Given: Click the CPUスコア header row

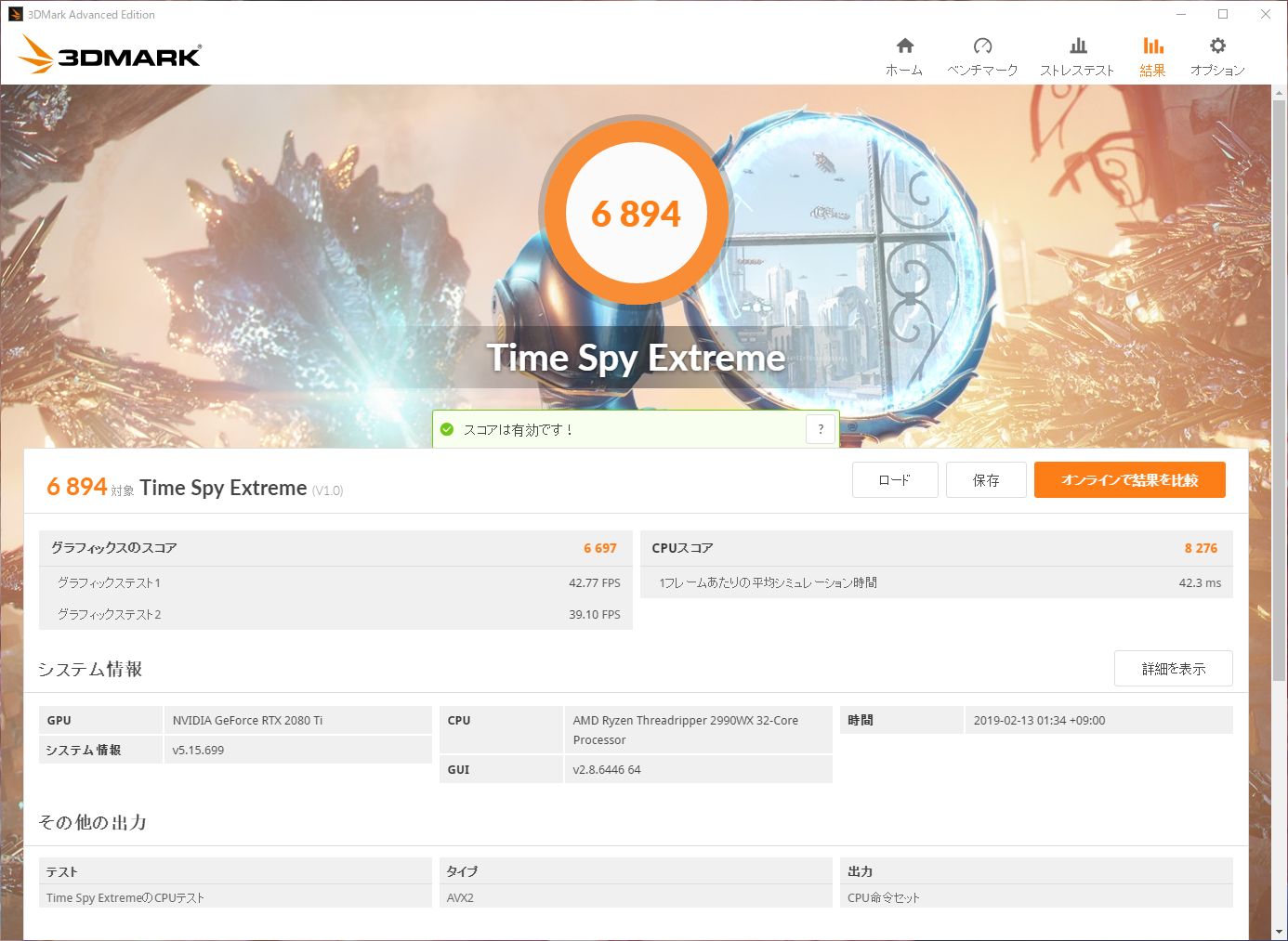Looking at the screenshot, I should (936, 548).
